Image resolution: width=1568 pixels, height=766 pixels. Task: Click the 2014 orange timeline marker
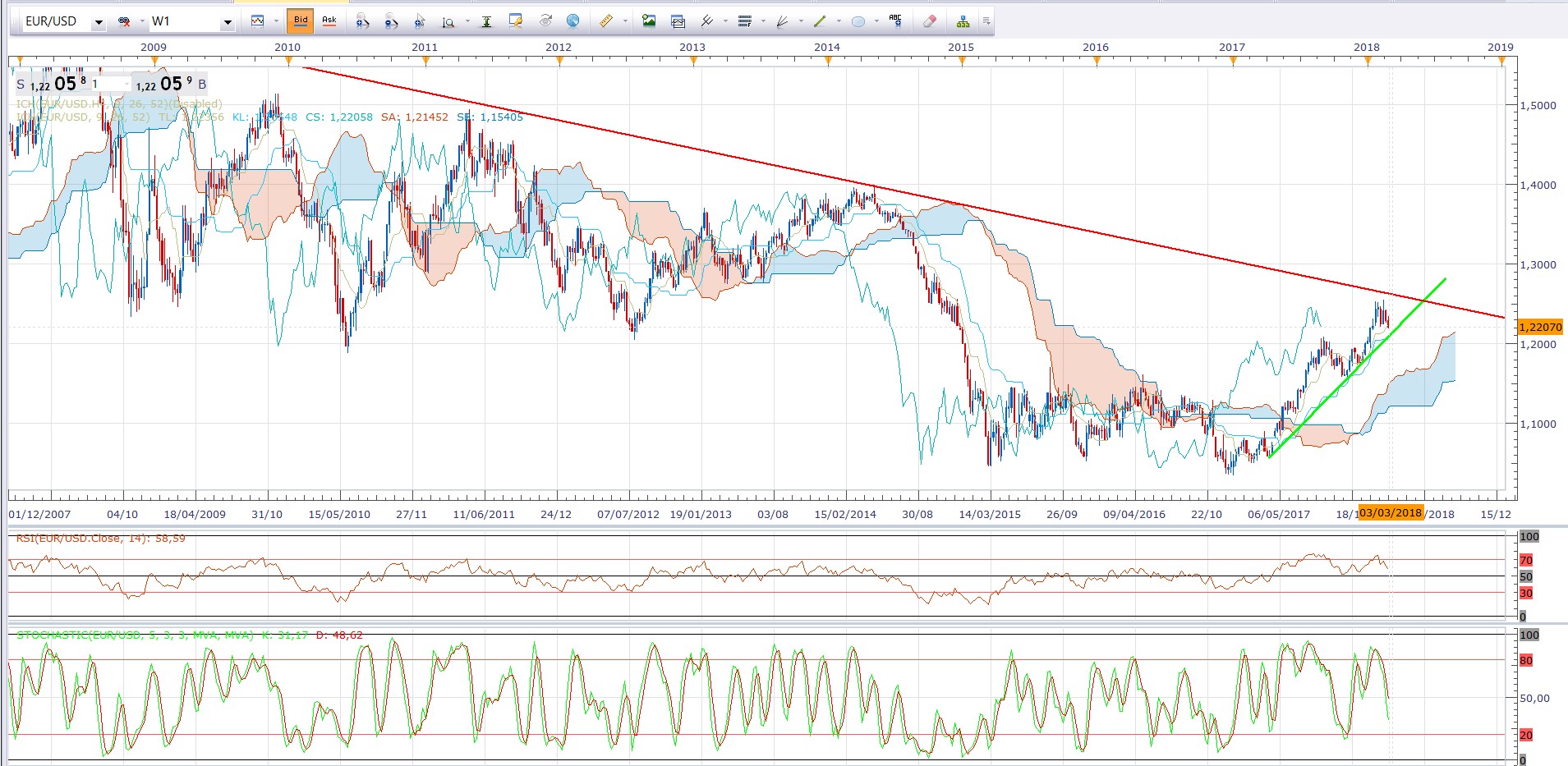tap(827, 60)
